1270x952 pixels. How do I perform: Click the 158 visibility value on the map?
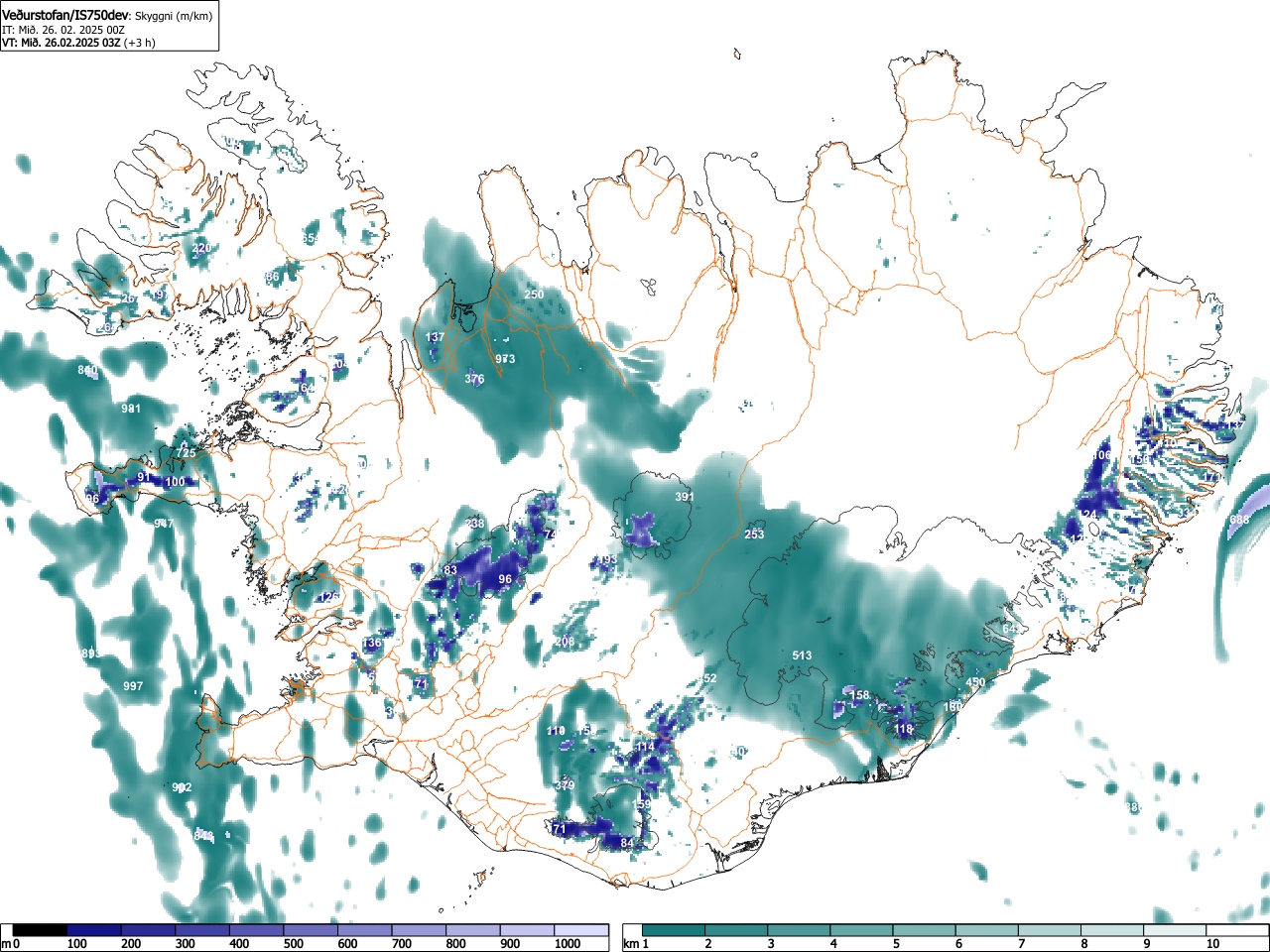(859, 695)
